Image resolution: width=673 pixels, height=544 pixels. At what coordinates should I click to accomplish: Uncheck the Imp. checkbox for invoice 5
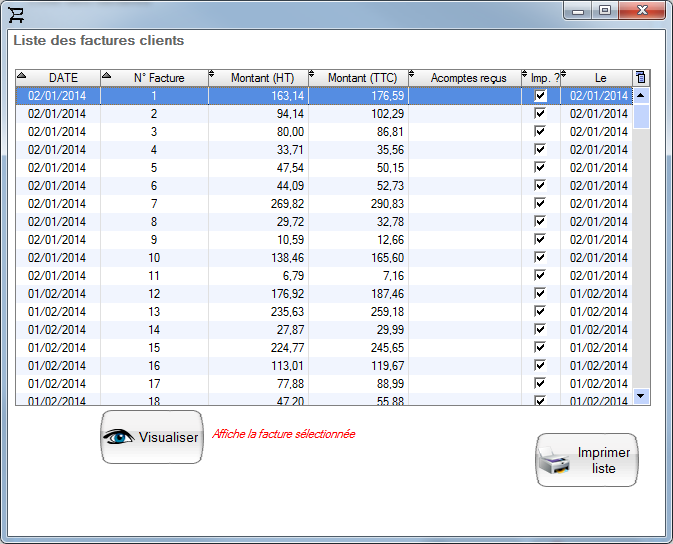540,168
